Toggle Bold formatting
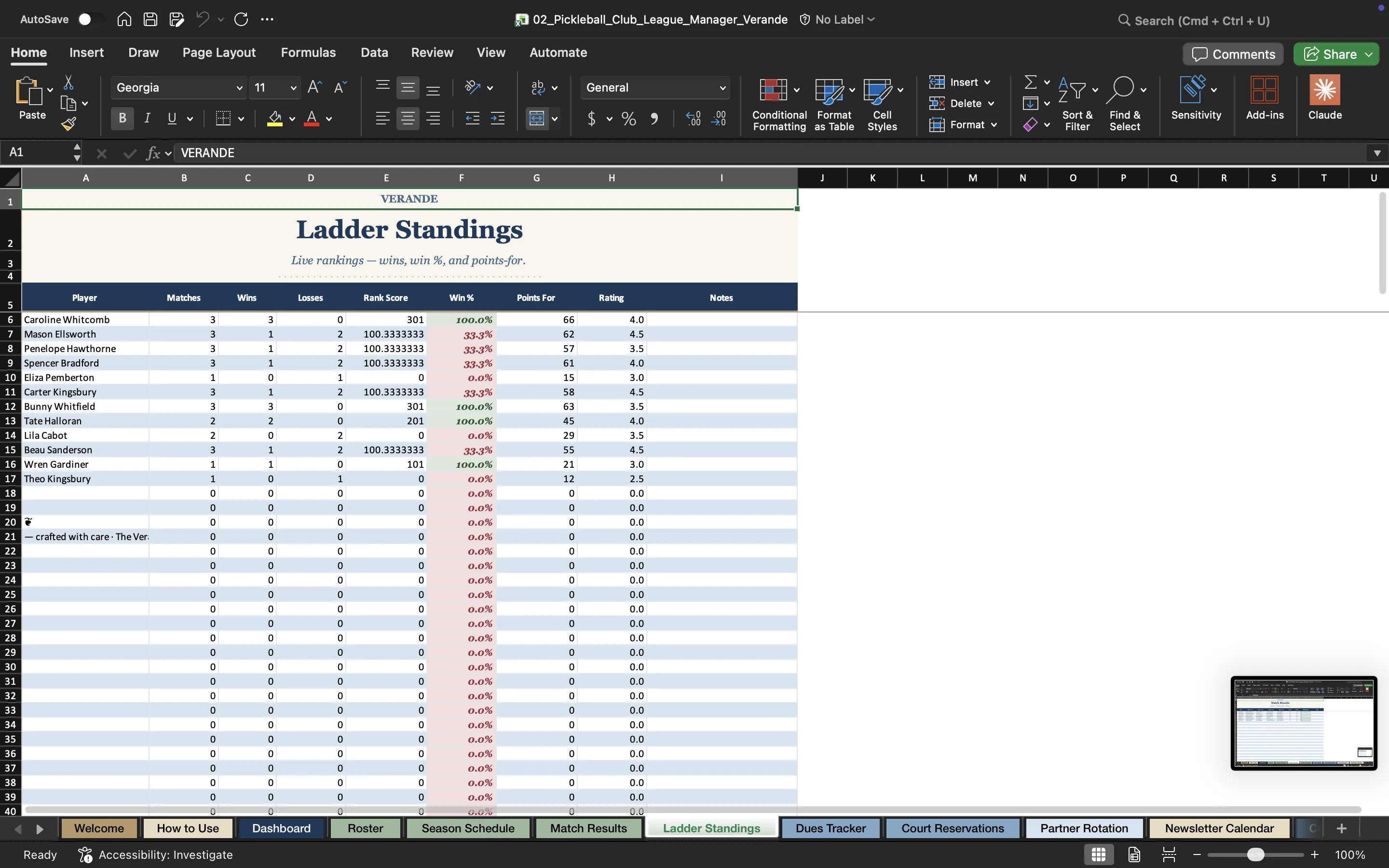The height and width of the screenshot is (868, 1389). [122, 119]
